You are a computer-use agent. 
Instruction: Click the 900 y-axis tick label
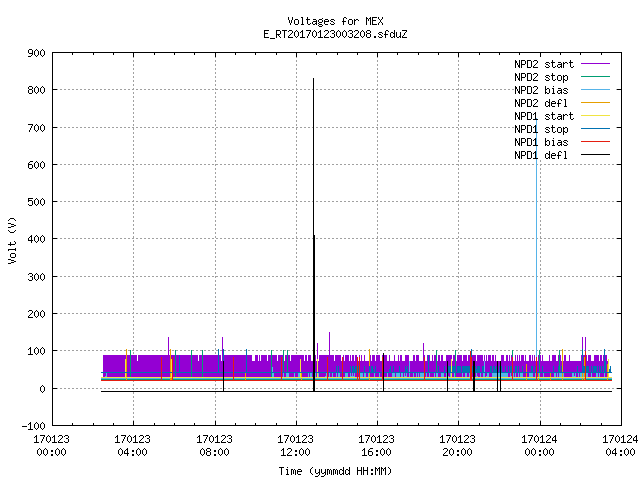coord(36,53)
